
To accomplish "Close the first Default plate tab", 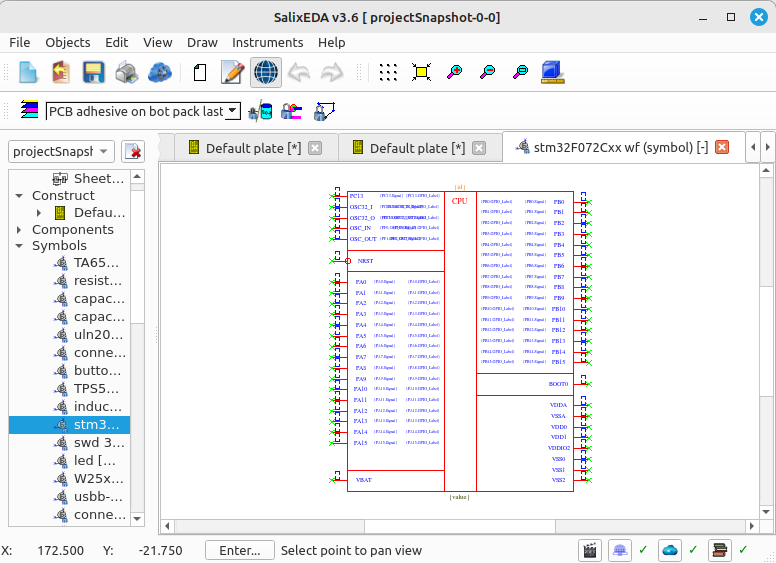I will tap(315, 148).
